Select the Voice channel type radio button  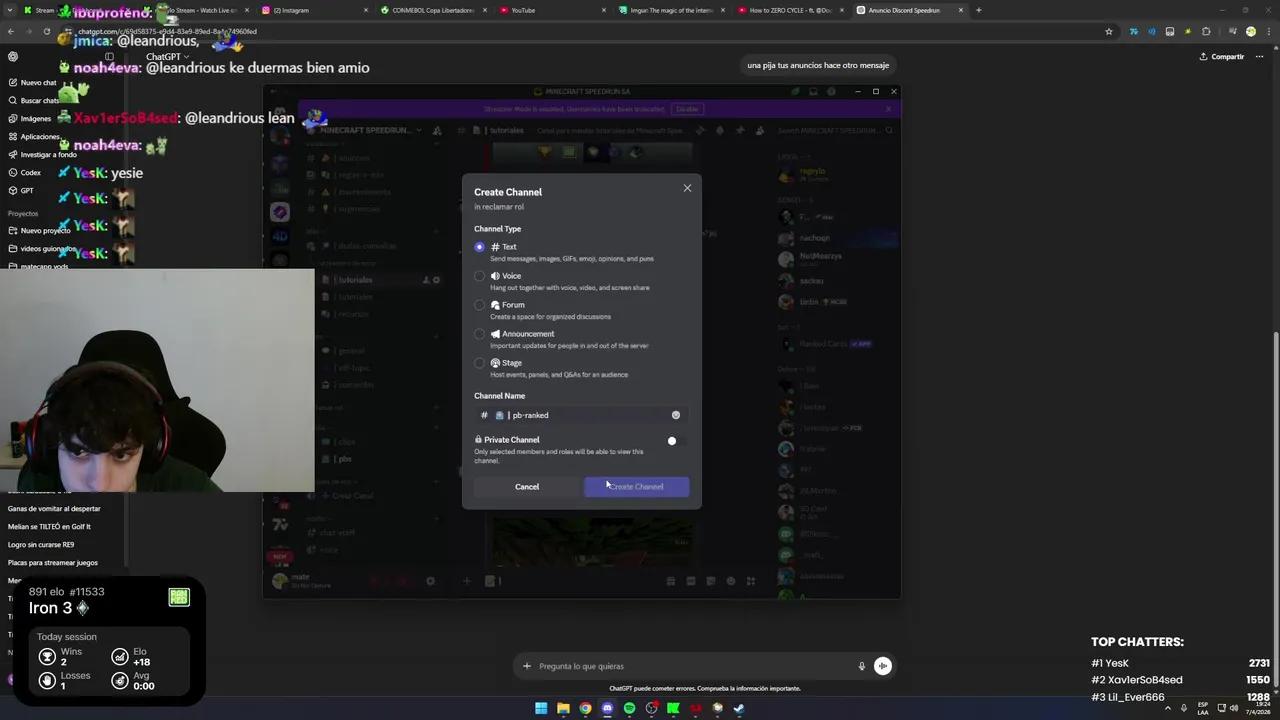click(479, 276)
